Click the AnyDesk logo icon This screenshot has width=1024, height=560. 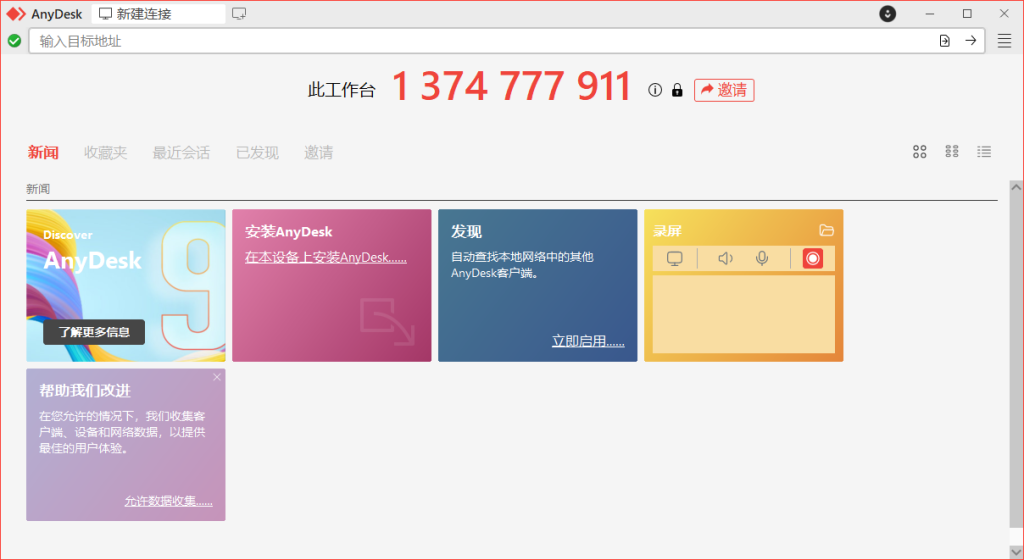[x=16, y=14]
